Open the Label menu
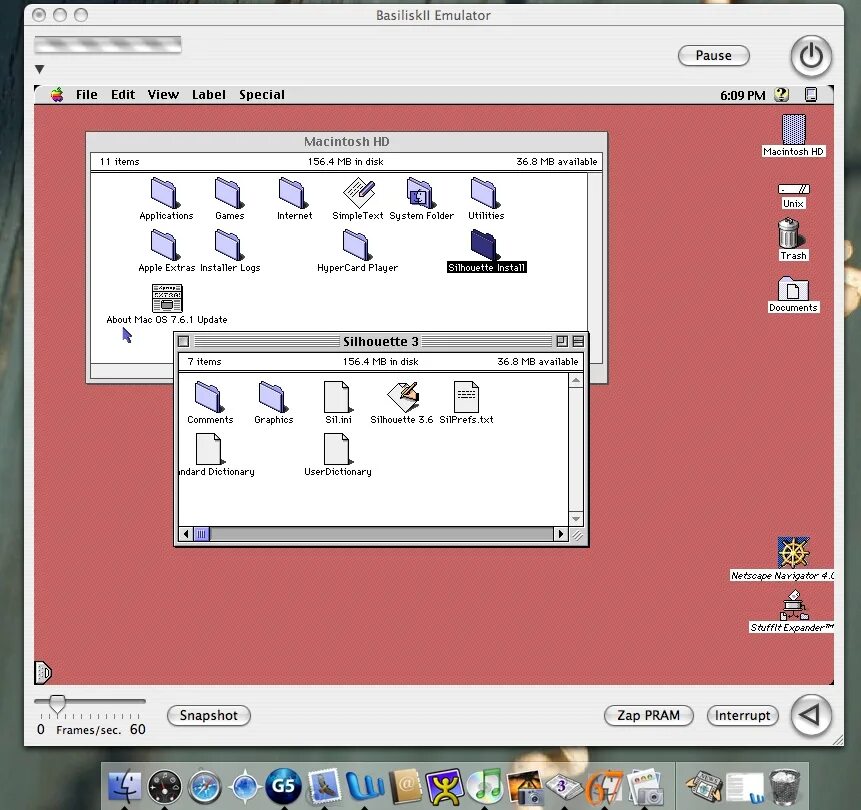This screenshot has width=861, height=810. [209, 94]
